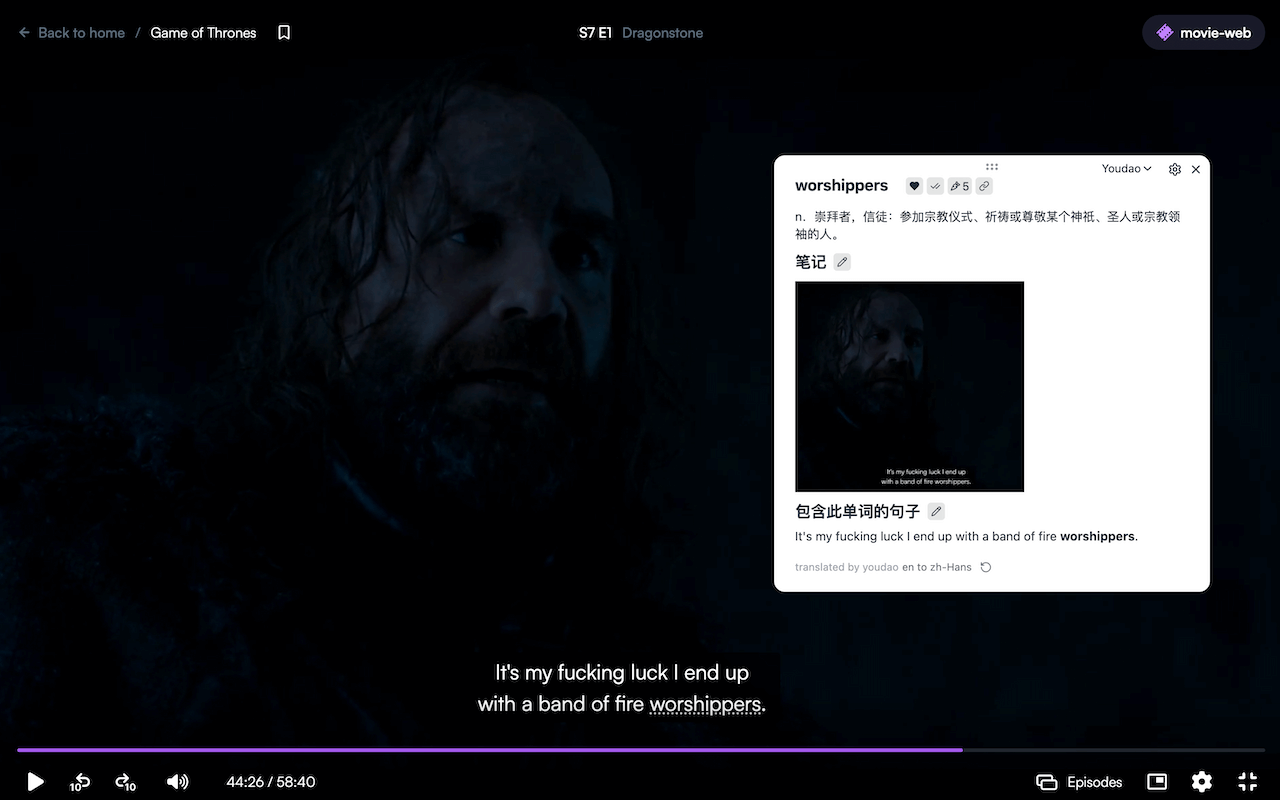This screenshot has width=1280, height=800.
Task: Refresh the Youdao translation
Action: pyautogui.click(x=986, y=567)
